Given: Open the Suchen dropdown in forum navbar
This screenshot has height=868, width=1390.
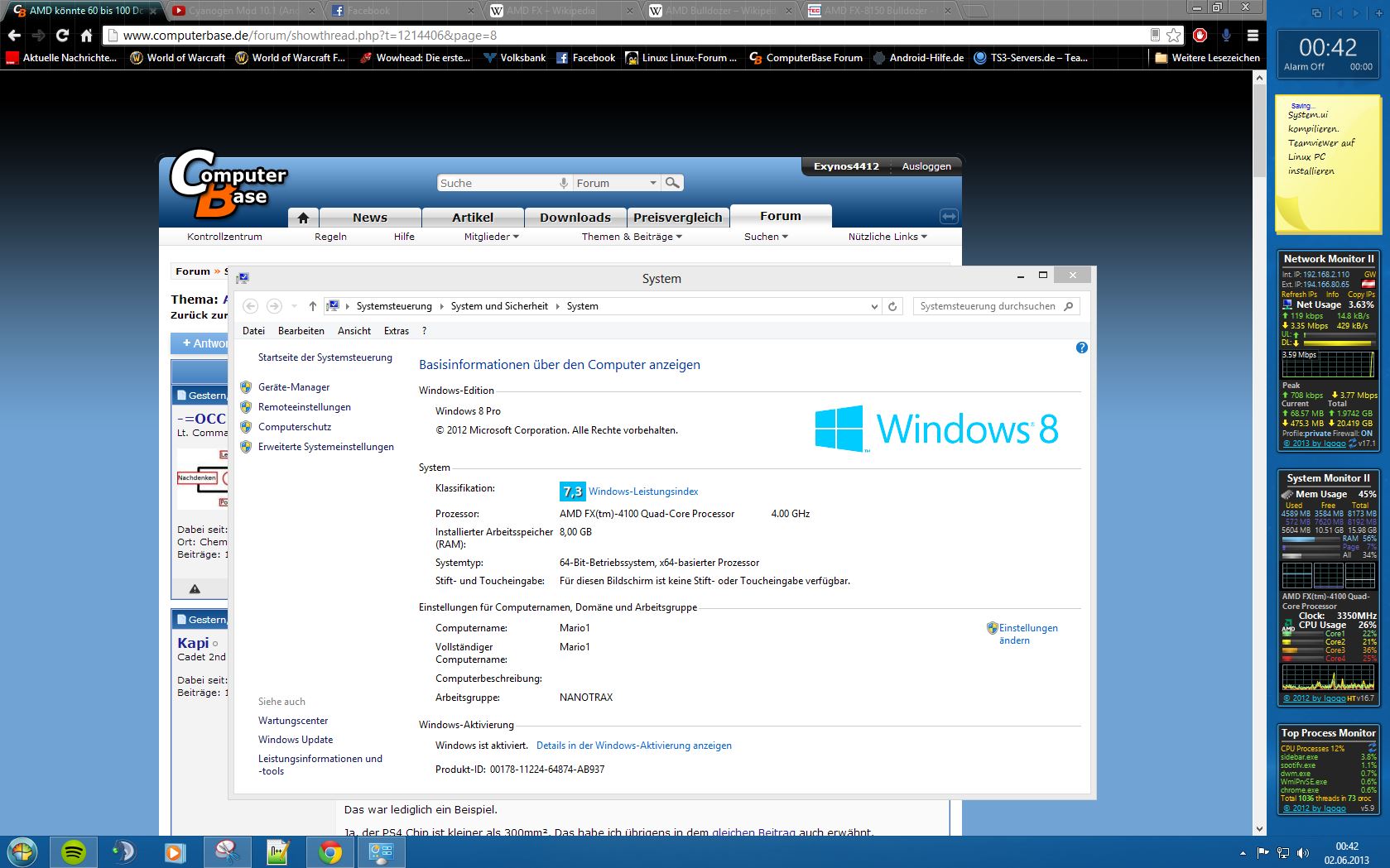Looking at the screenshot, I should [x=766, y=237].
